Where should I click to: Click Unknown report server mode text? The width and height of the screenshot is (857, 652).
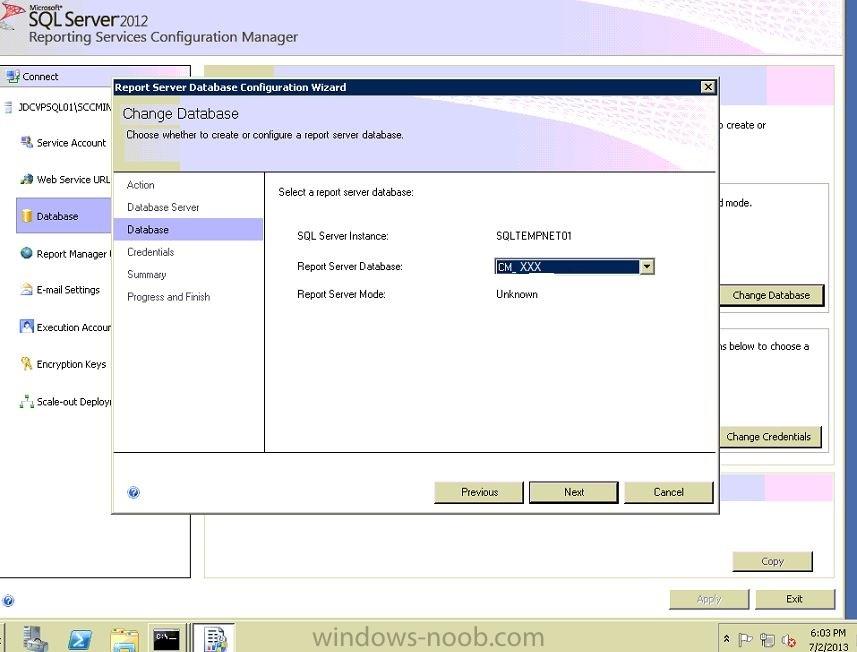coord(516,295)
